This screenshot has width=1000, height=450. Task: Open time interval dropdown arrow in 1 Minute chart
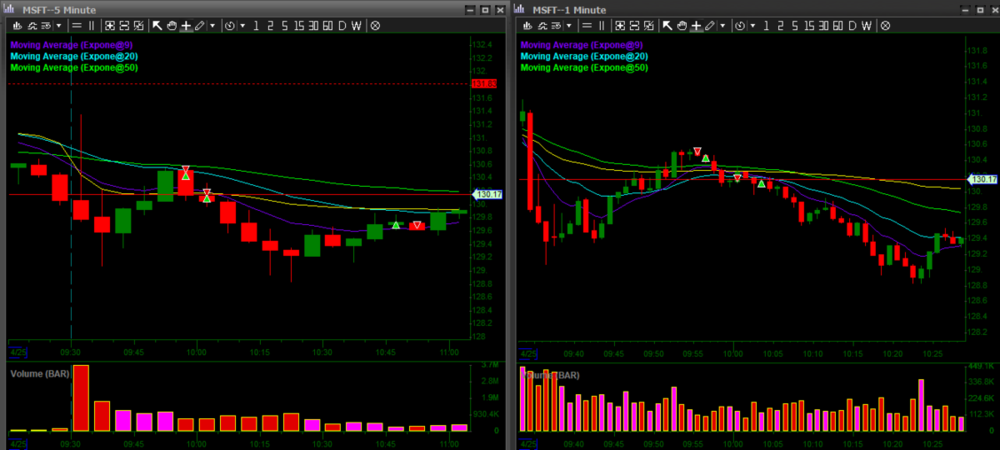coord(753,25)
